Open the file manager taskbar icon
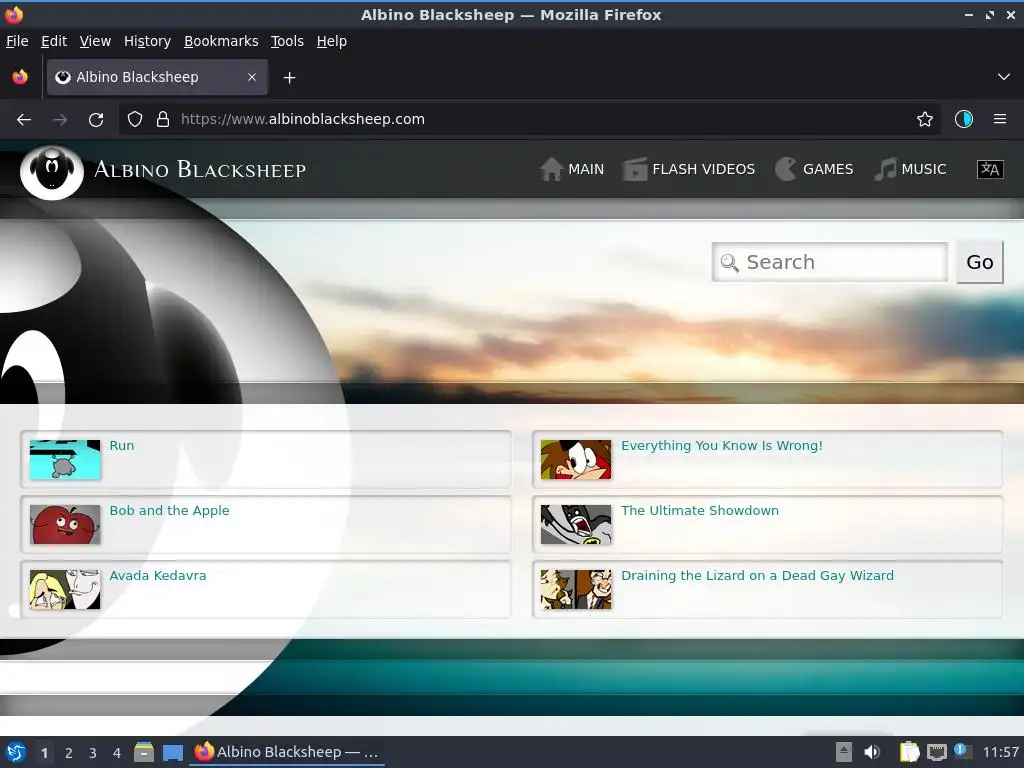Screen dimensions: 1024x768 click(x=144, y=752)
